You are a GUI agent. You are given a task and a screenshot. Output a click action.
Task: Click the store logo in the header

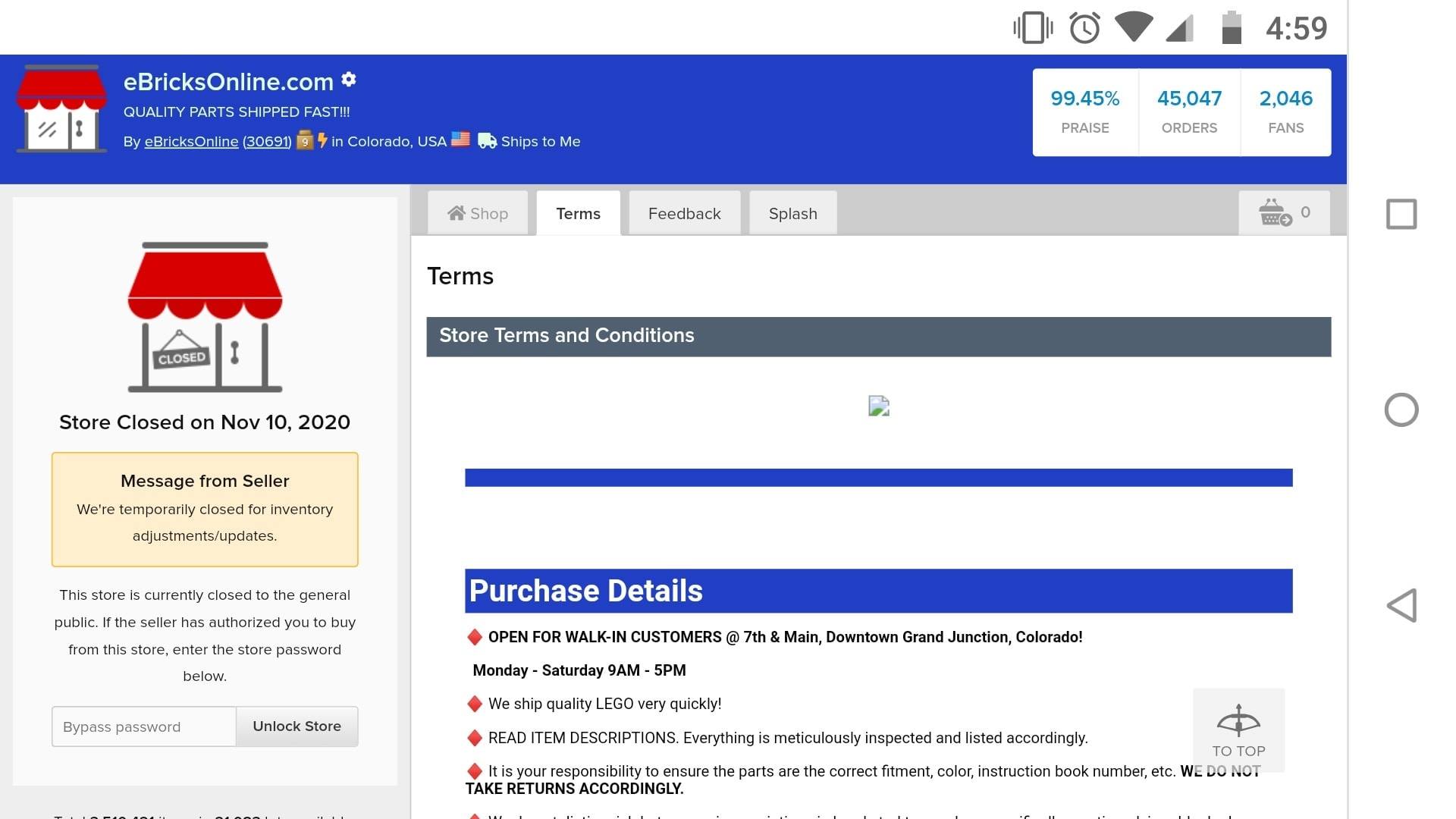(61, 108)
